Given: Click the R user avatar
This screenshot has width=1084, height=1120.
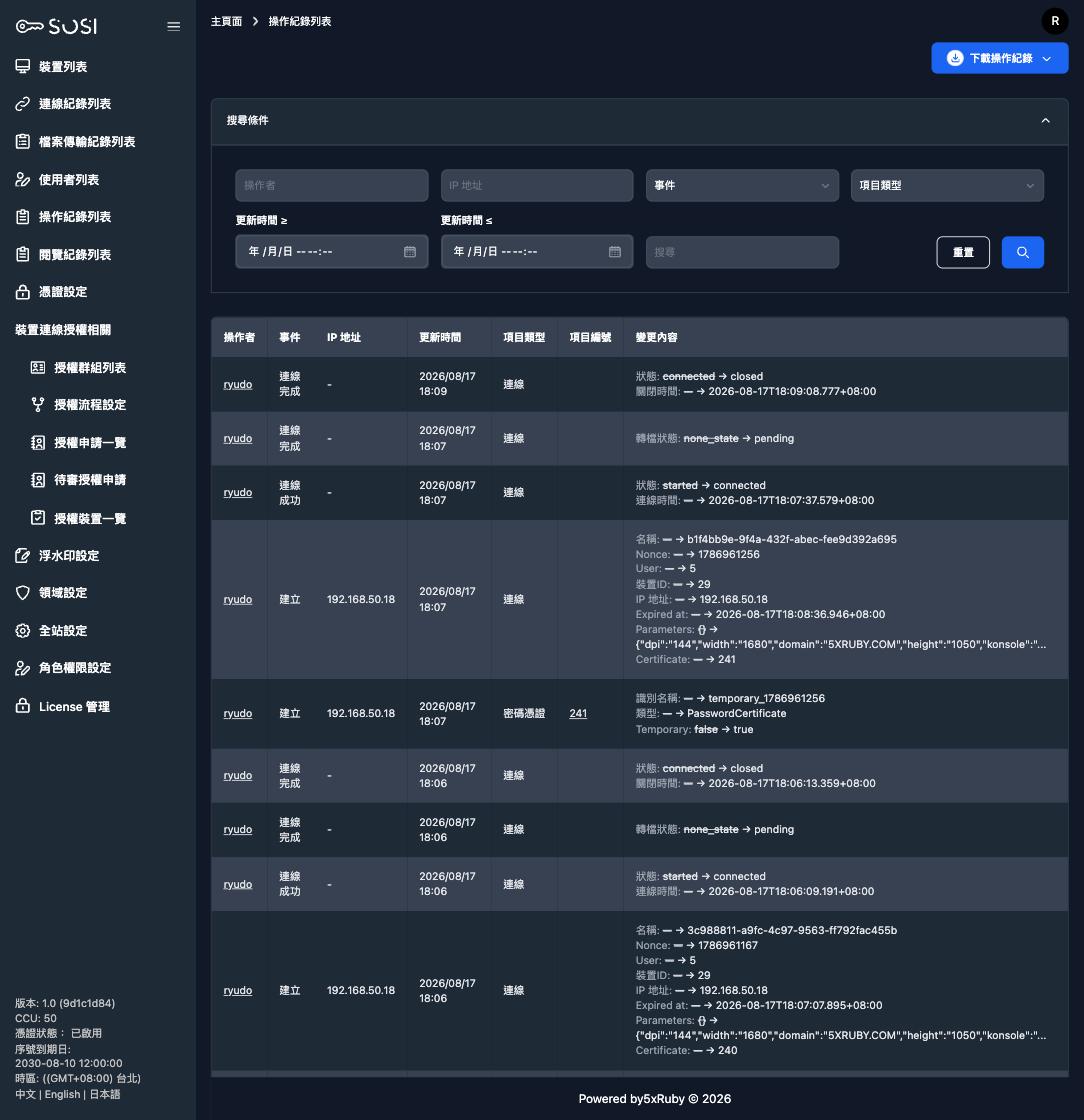Looking at the screenshot, I should pos(1055,21).
